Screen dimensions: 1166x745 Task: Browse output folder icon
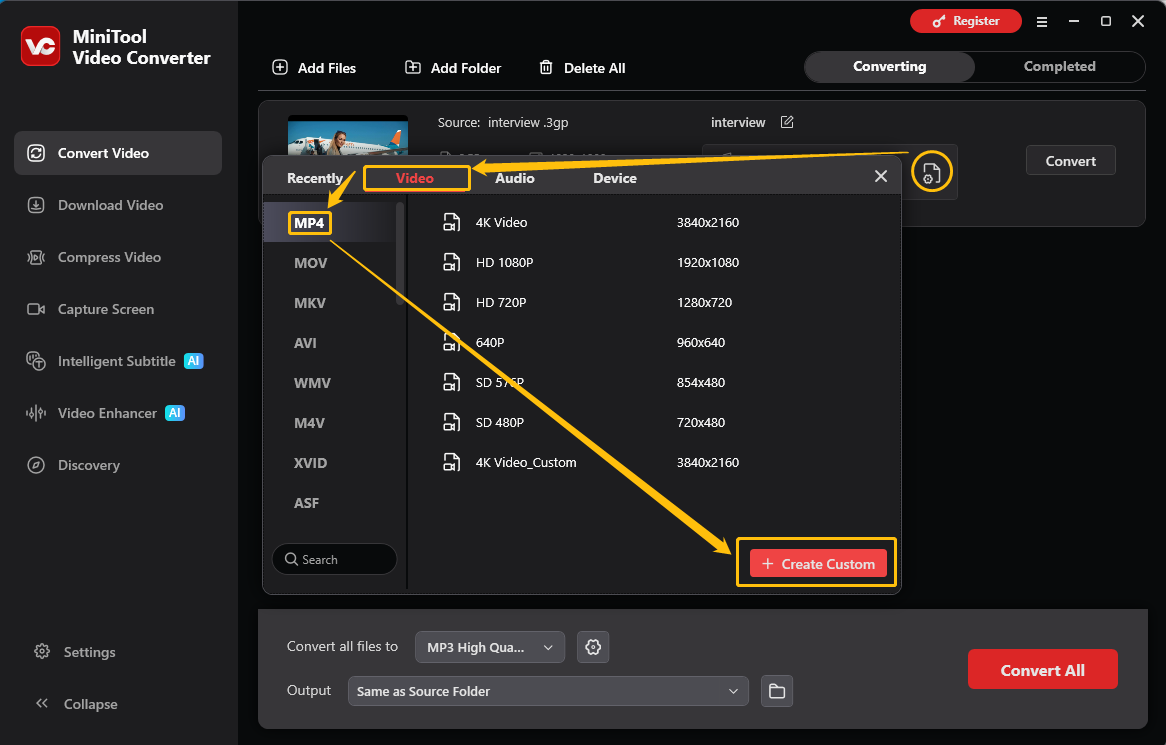coord(776,691)
